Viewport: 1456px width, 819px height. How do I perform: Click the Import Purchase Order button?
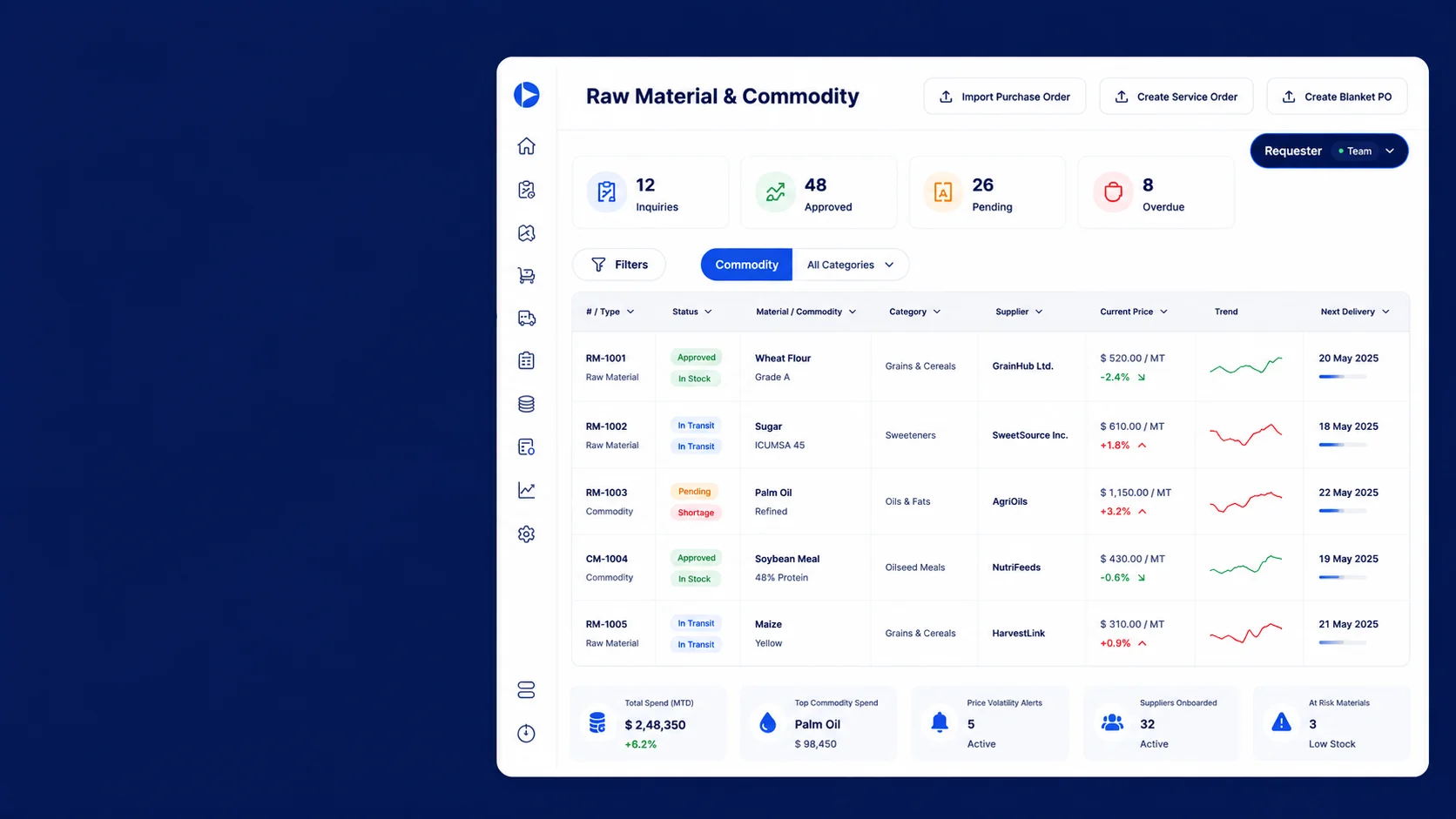(1004, 97)
